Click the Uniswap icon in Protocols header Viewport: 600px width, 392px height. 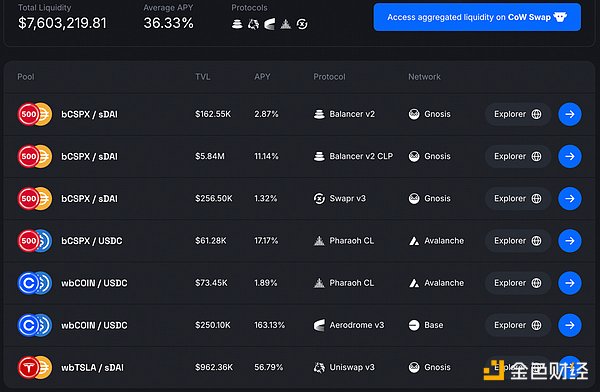(x=253, y=24)
